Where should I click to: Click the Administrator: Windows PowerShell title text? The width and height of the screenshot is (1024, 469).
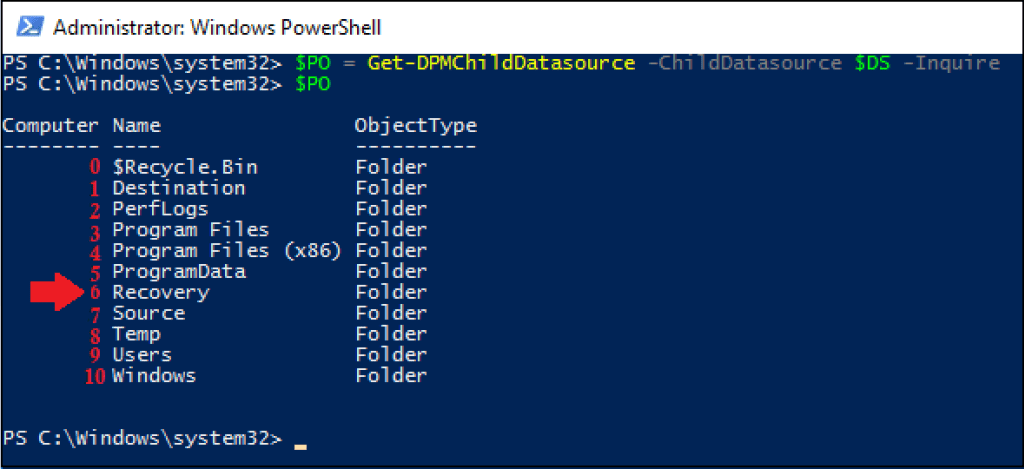coord(217,27)
